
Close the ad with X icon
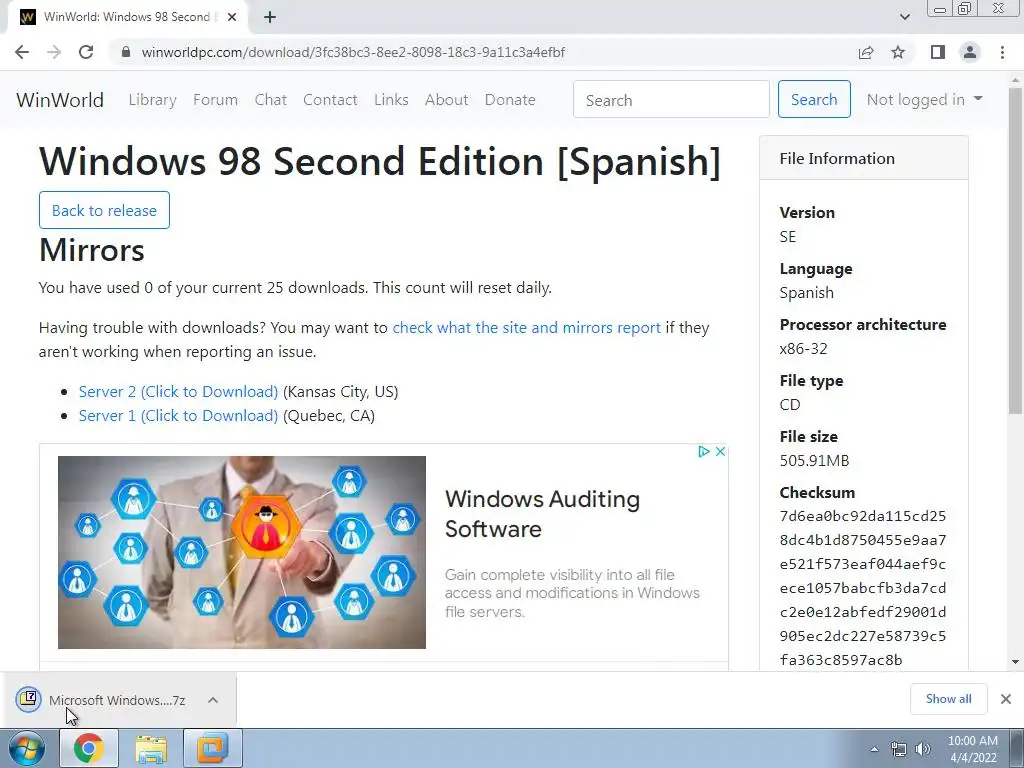click(720, 451)
